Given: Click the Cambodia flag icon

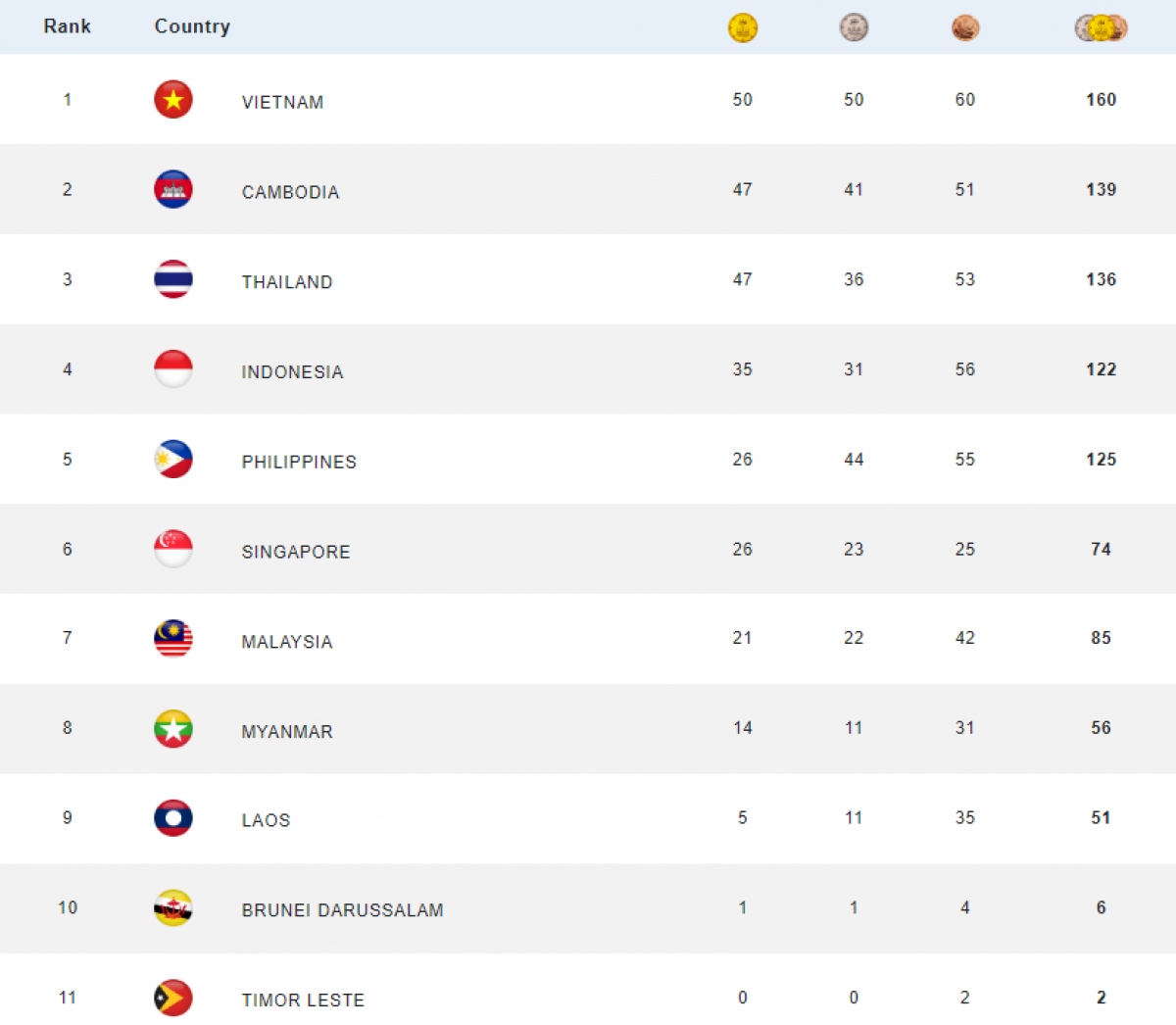Looking at the screenshot, I should pyautogui.click(x=173, y=189).
